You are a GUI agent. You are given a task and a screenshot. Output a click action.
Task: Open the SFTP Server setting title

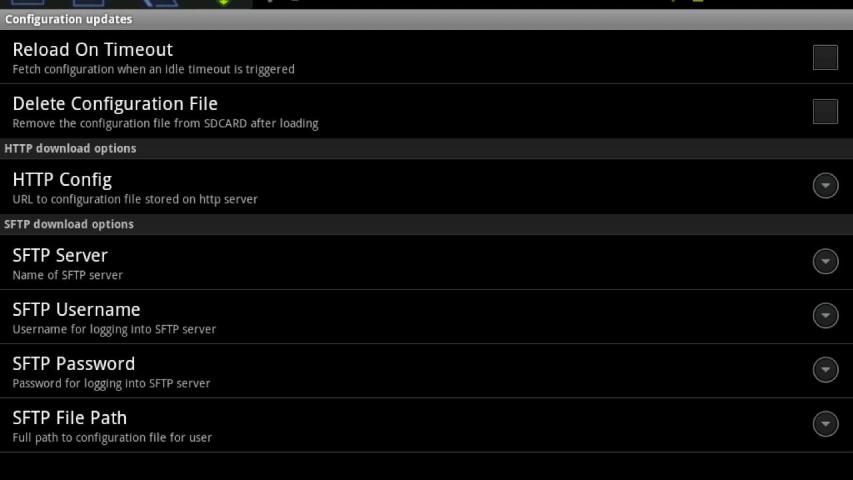pyautogui.click(x=60, y=256)
